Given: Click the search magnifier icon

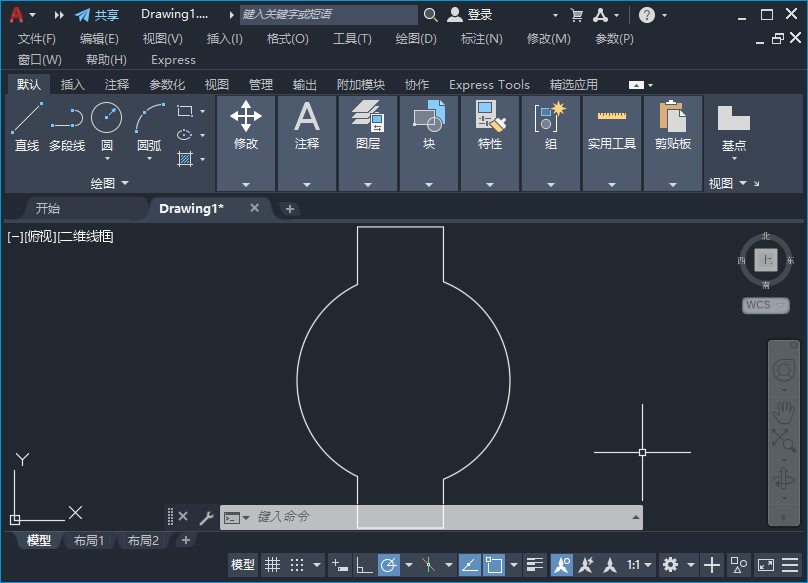Looking at the screenshot, I should (430, 15).
